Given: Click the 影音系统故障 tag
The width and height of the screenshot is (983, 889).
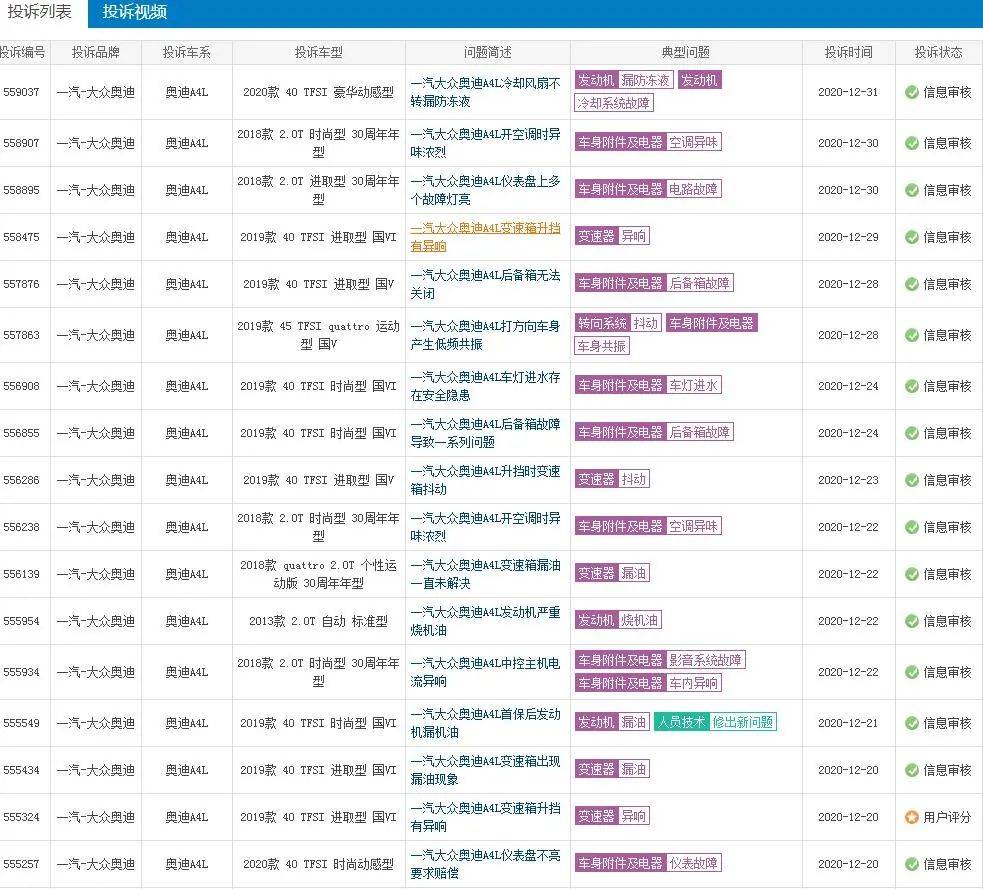Looking at the screenshot, I should [706, 660].
